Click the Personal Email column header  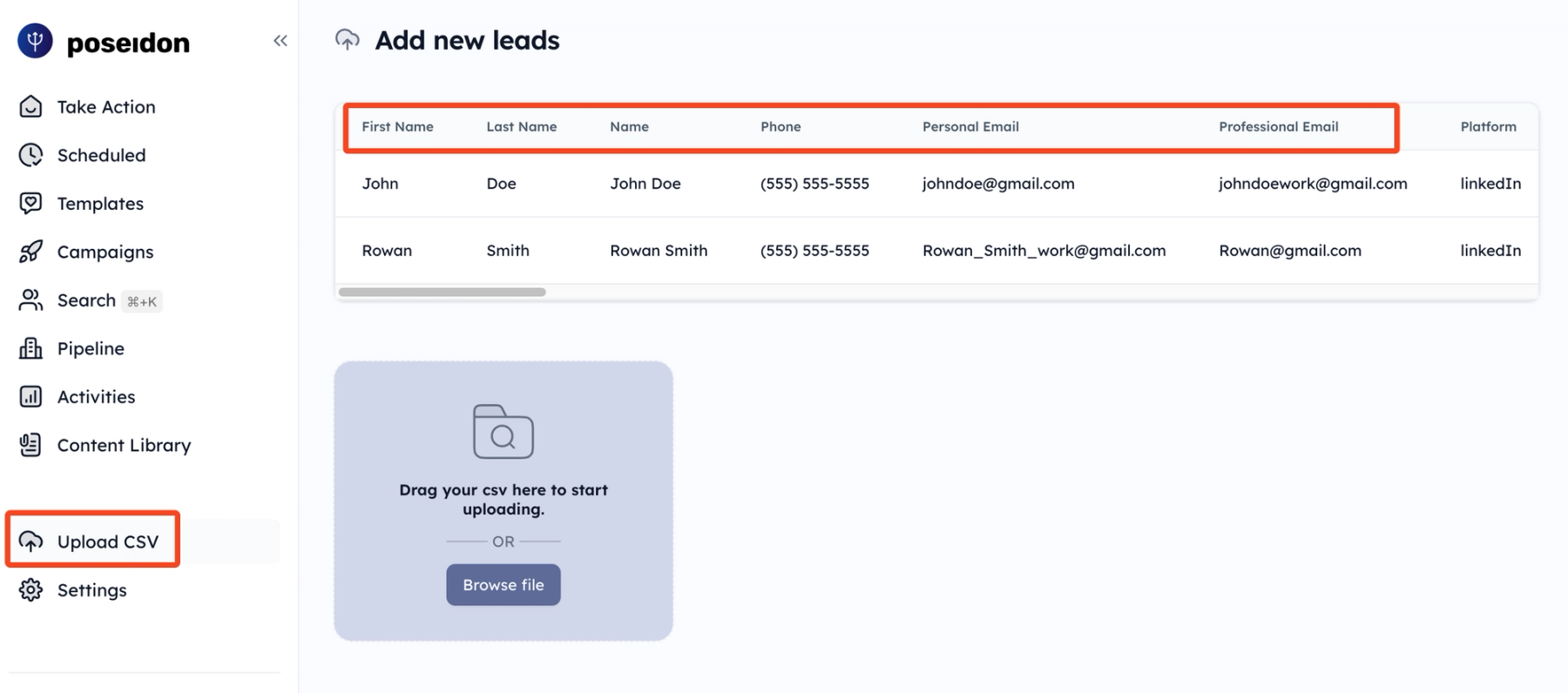tap(970, 126)
